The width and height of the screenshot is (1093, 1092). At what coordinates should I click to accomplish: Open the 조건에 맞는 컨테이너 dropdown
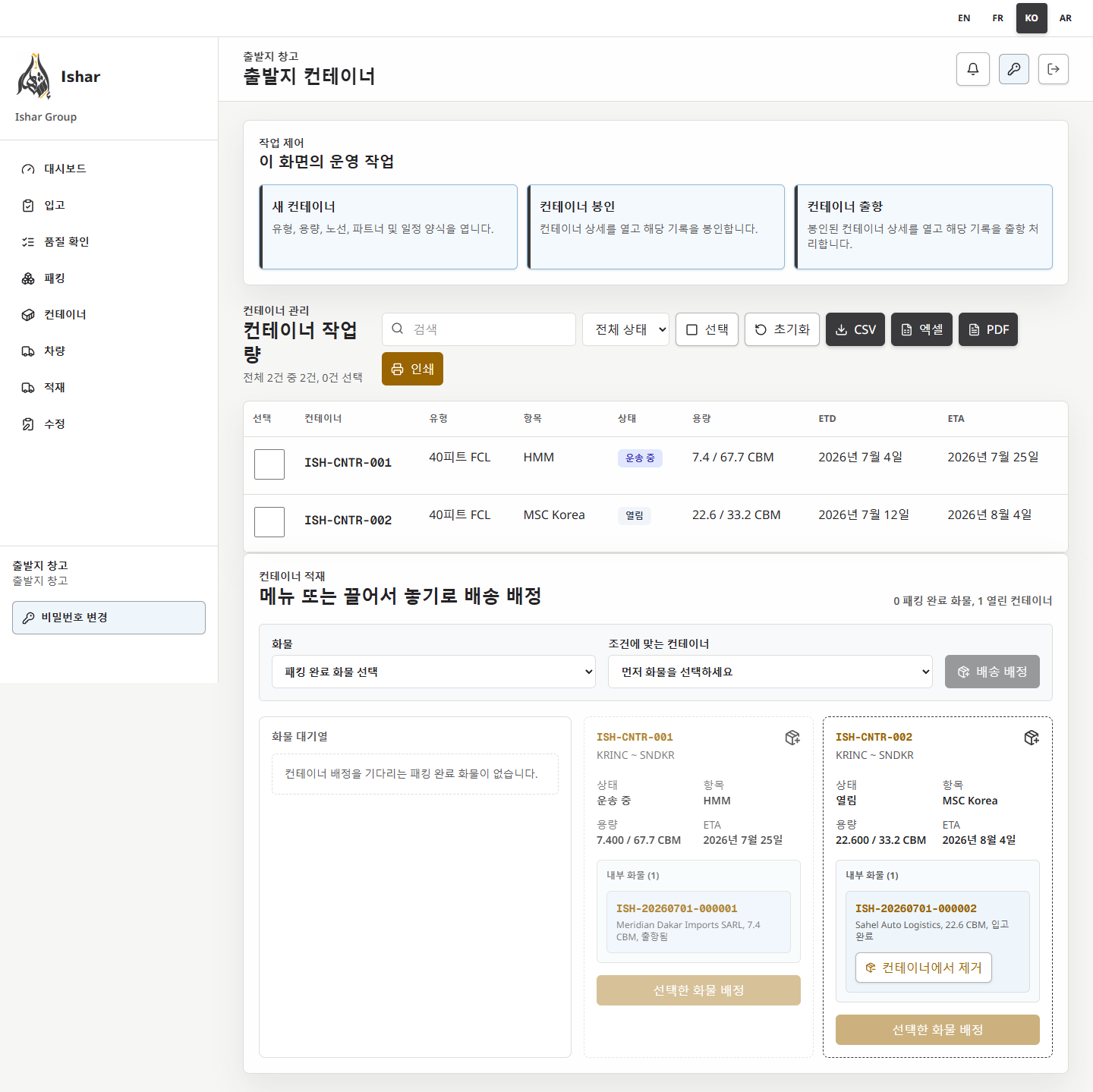[770, 672]
